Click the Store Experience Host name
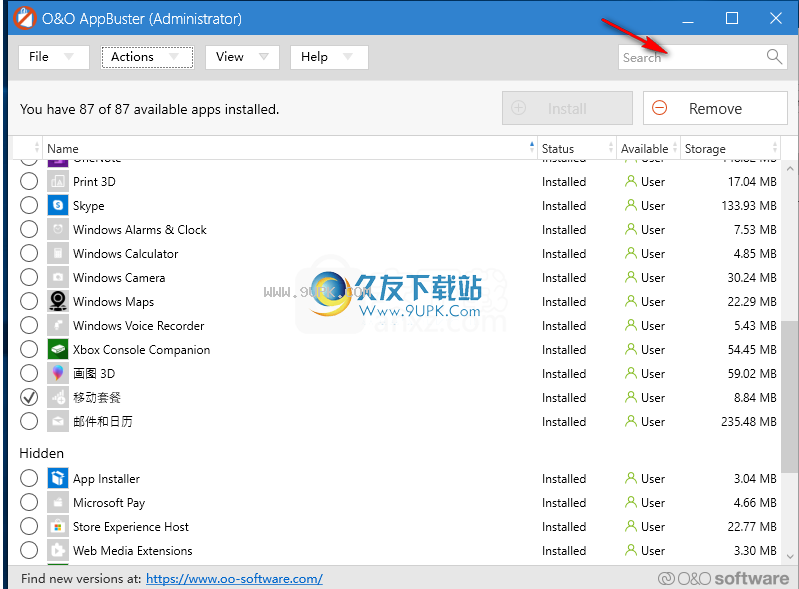This screenshot has width=799, height=589. coord(130,527)
